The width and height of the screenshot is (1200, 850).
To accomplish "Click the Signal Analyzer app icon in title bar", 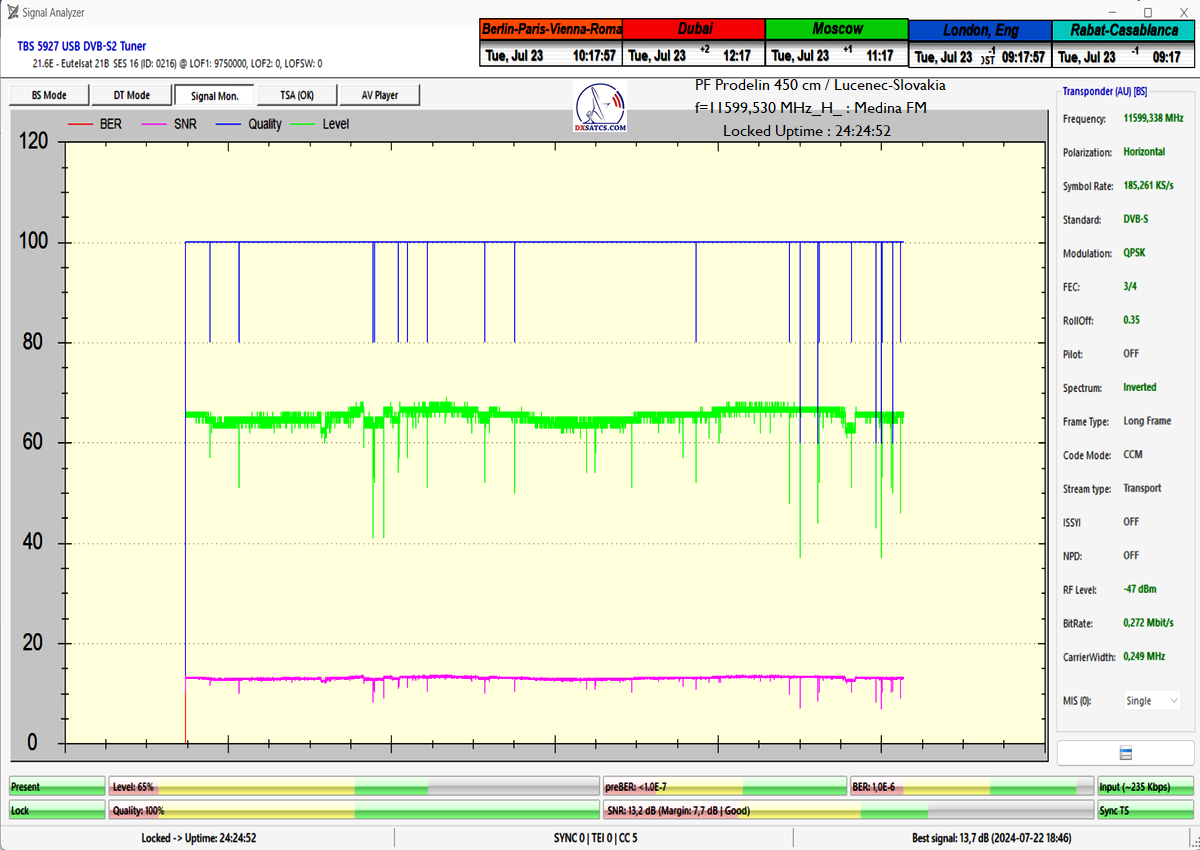I will [11, 12].
